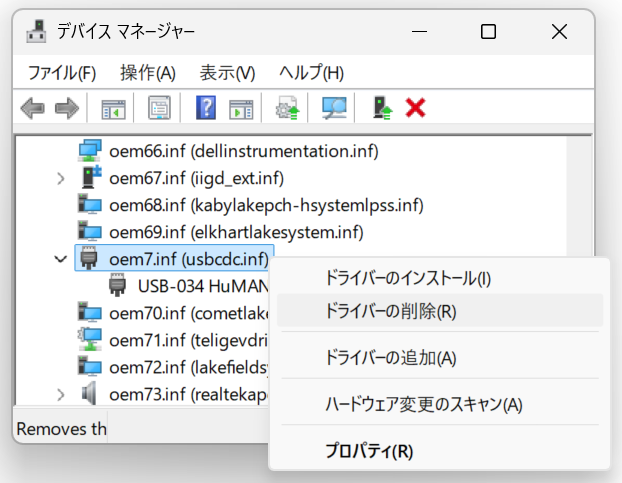The width and height of the screenshot is (622, 483).
Task: Click the Device Manager title bar icon
Action: 36,31
